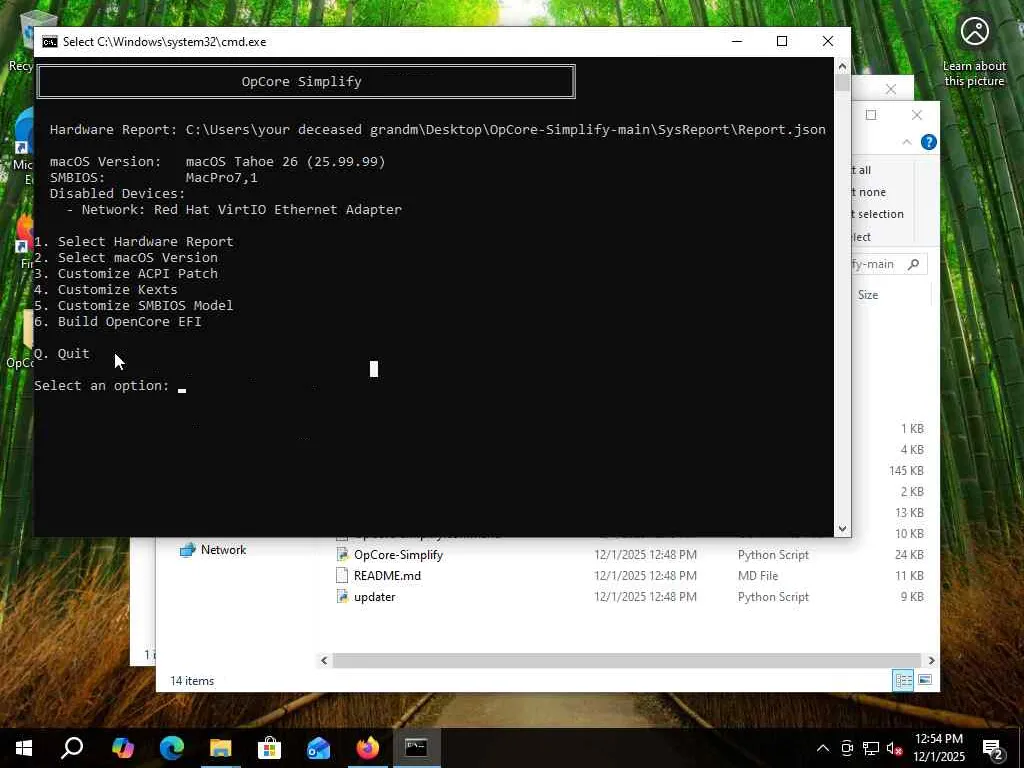Viewport: 1024px width, 768px height.
Task: Select Network in Explorer navigation pane
Action: [223, 550]
